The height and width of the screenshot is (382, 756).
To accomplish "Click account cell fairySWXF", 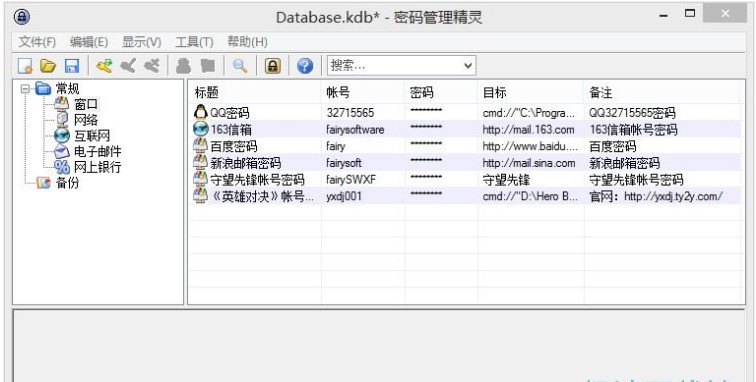I will pyautogui.click(x=351, y=180).
